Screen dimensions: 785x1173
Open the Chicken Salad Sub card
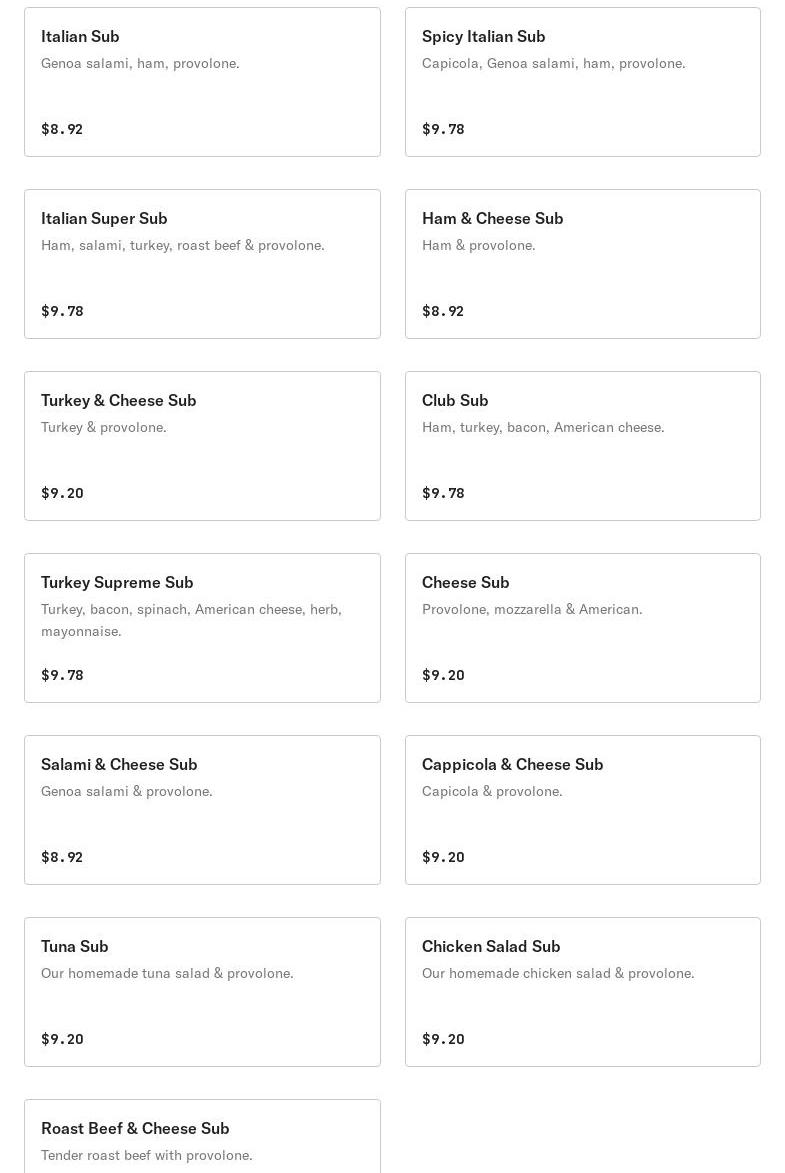click(583, 992)
